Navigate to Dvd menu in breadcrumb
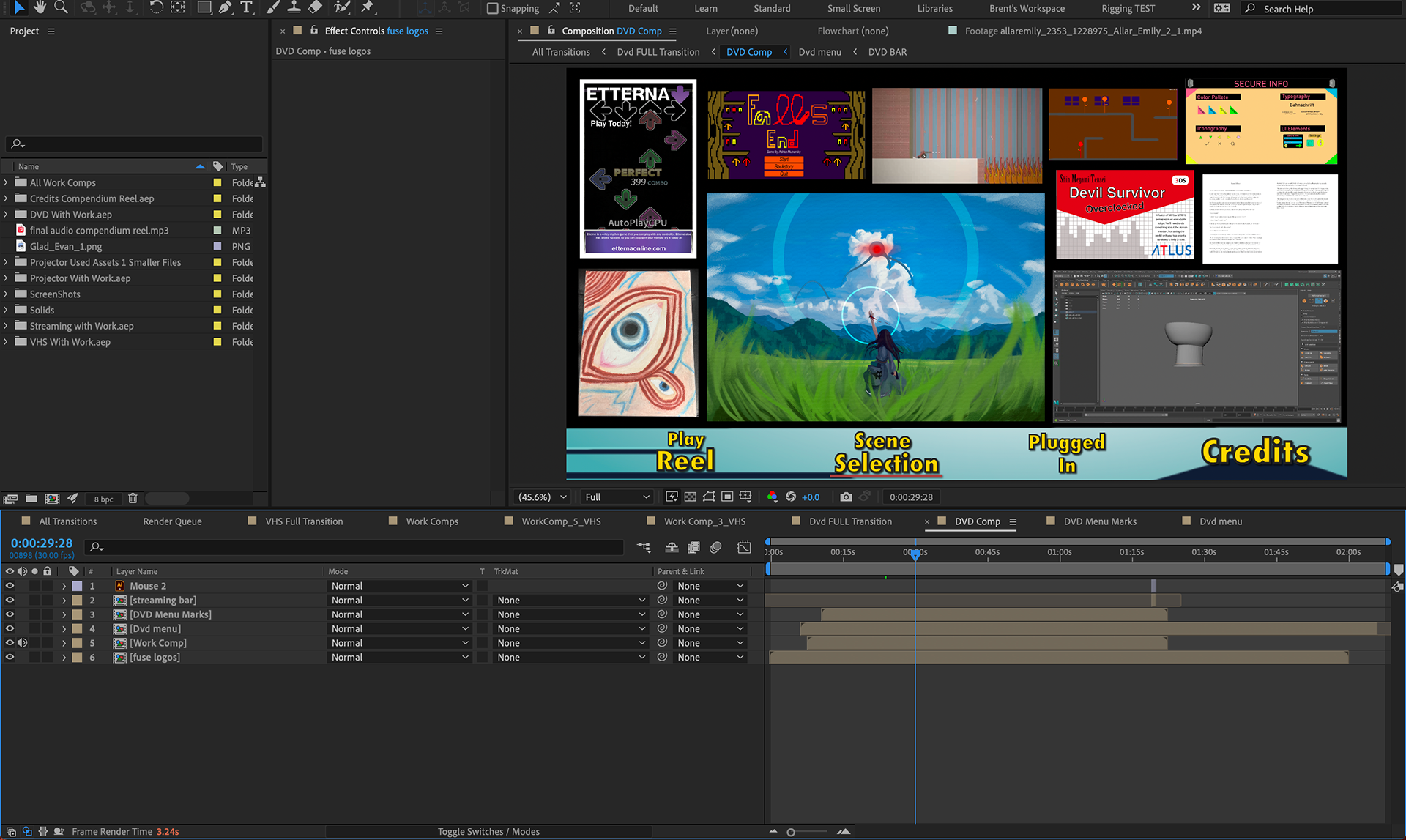Screen dimensions: 1406x840 [819, 52]
